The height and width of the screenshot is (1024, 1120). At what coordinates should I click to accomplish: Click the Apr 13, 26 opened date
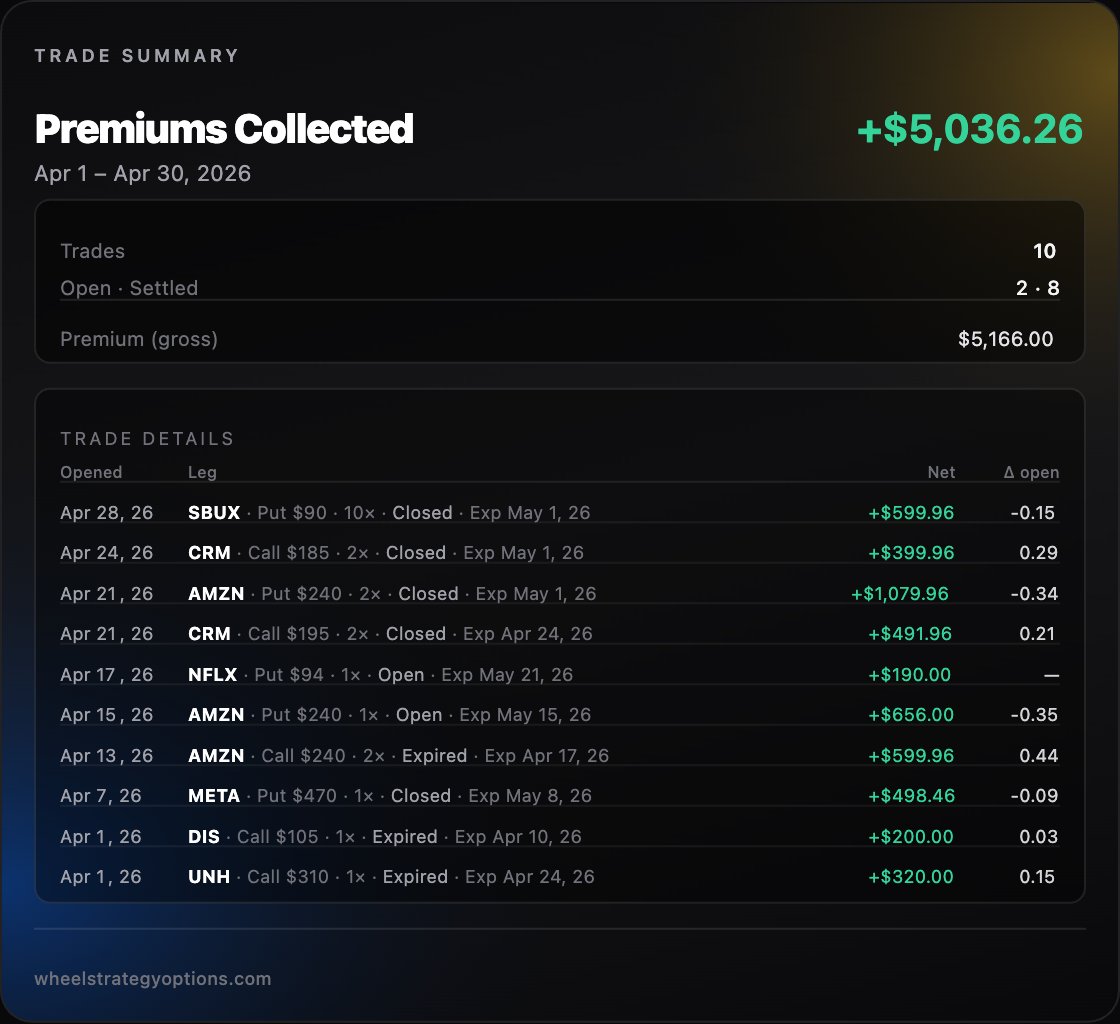tap(106, 756)
